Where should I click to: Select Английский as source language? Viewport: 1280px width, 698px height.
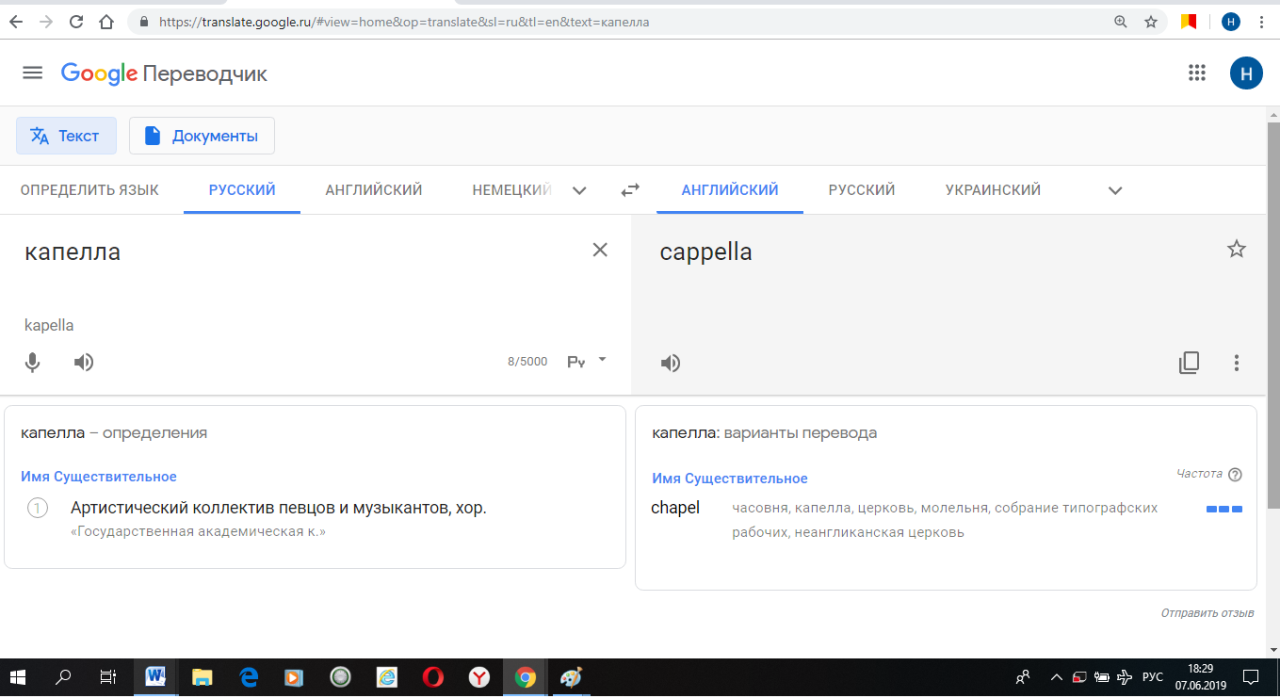pyautogui.click(x=374, y=190)
